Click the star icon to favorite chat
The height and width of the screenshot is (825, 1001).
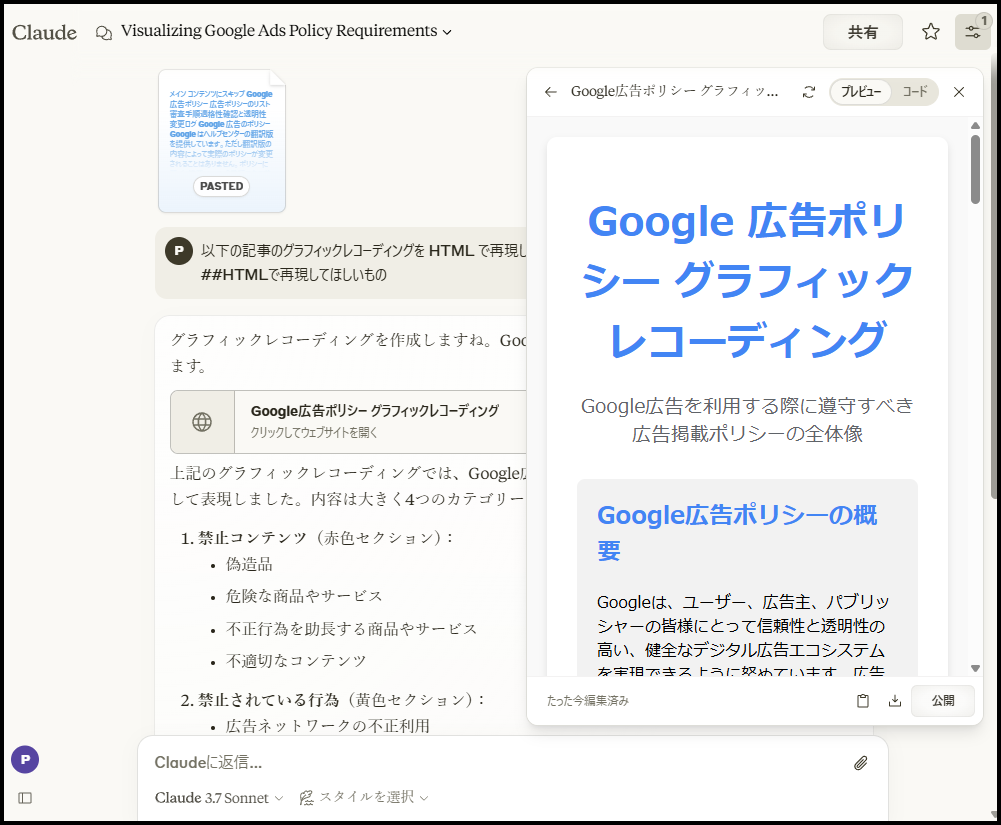click(930, 32)
